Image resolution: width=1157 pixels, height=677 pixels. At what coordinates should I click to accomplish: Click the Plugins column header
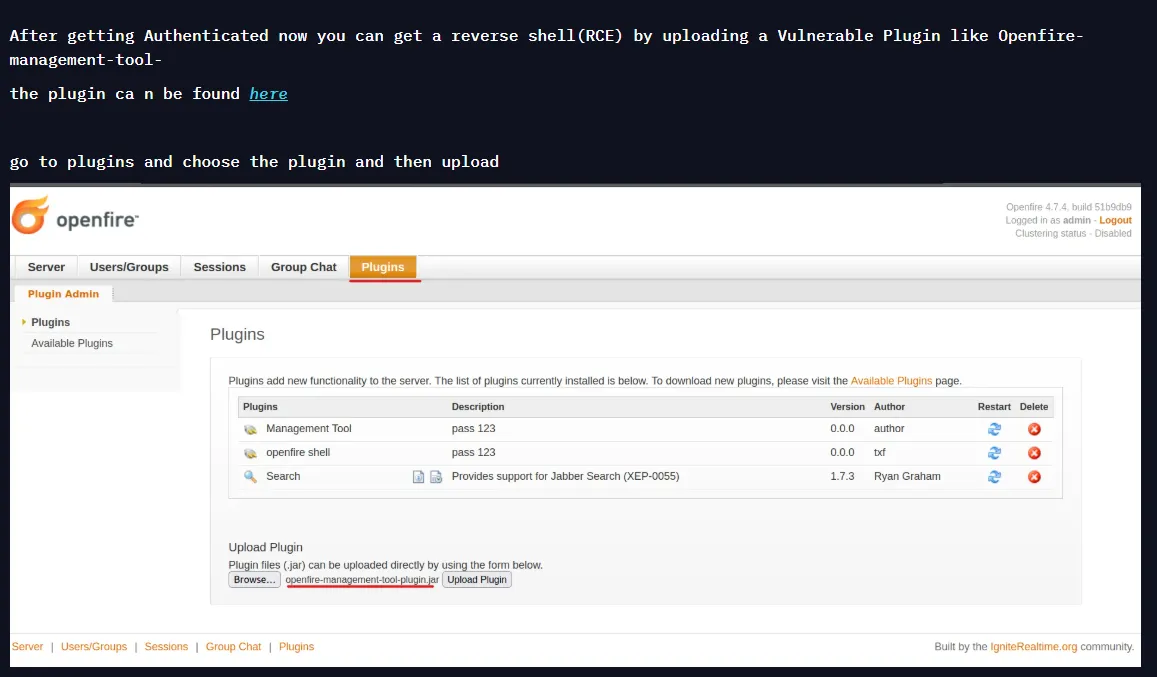tap(260, 407)
